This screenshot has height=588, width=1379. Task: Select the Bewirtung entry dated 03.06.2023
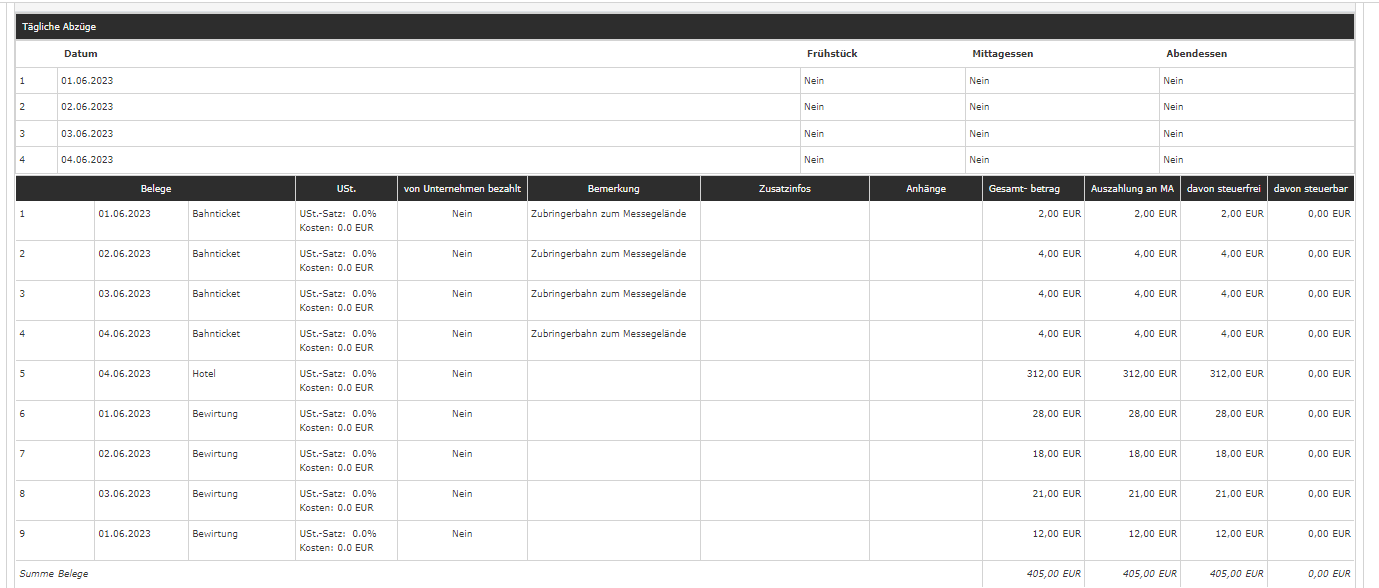(215, 494)
